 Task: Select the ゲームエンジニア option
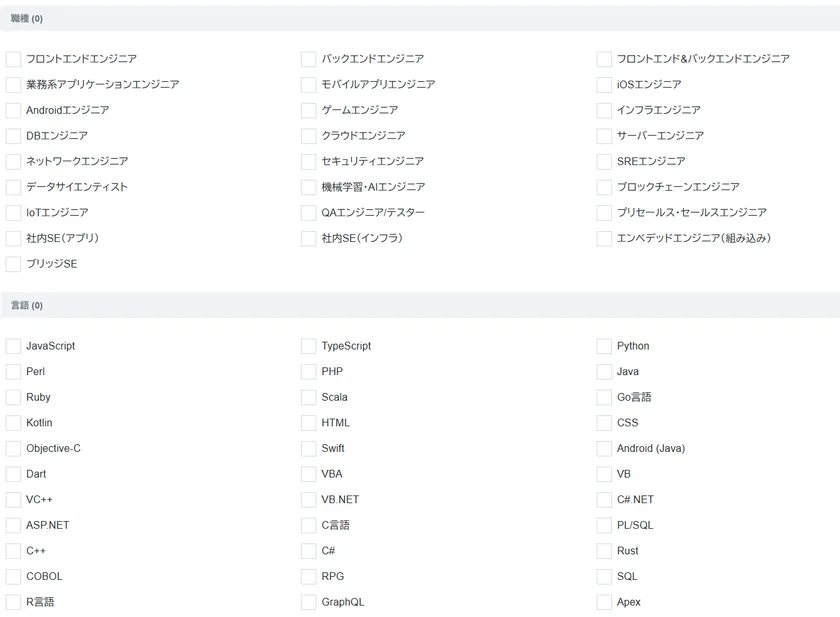click(x=308, y=110)
